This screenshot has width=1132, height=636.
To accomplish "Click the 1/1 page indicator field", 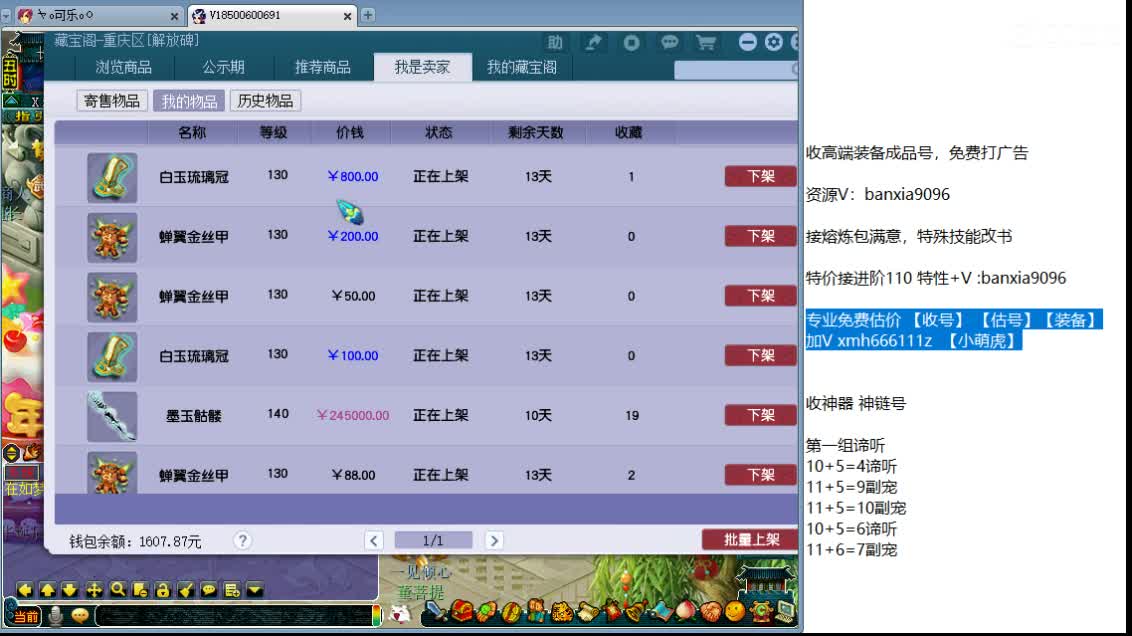I will tap(433, 541).
